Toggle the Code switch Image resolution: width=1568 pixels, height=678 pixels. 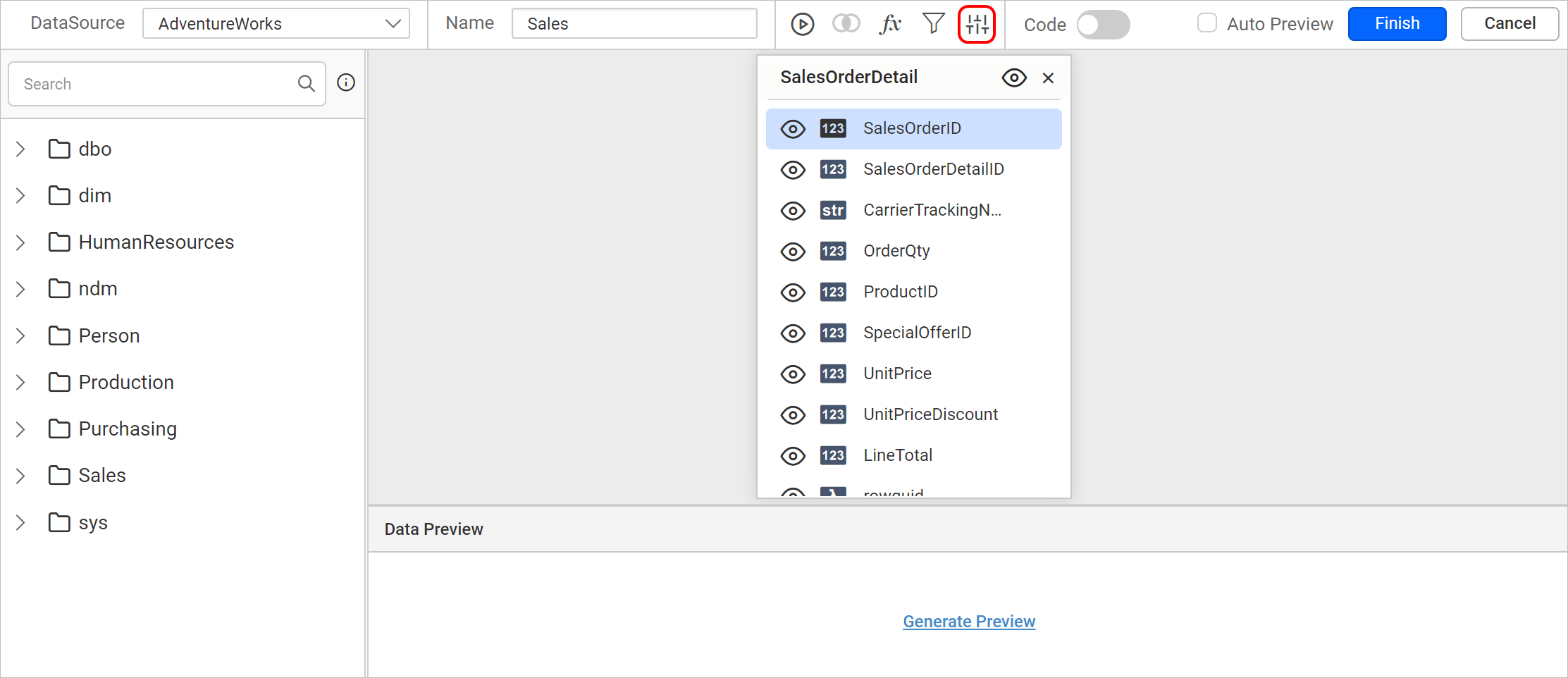click(1104, 25)
